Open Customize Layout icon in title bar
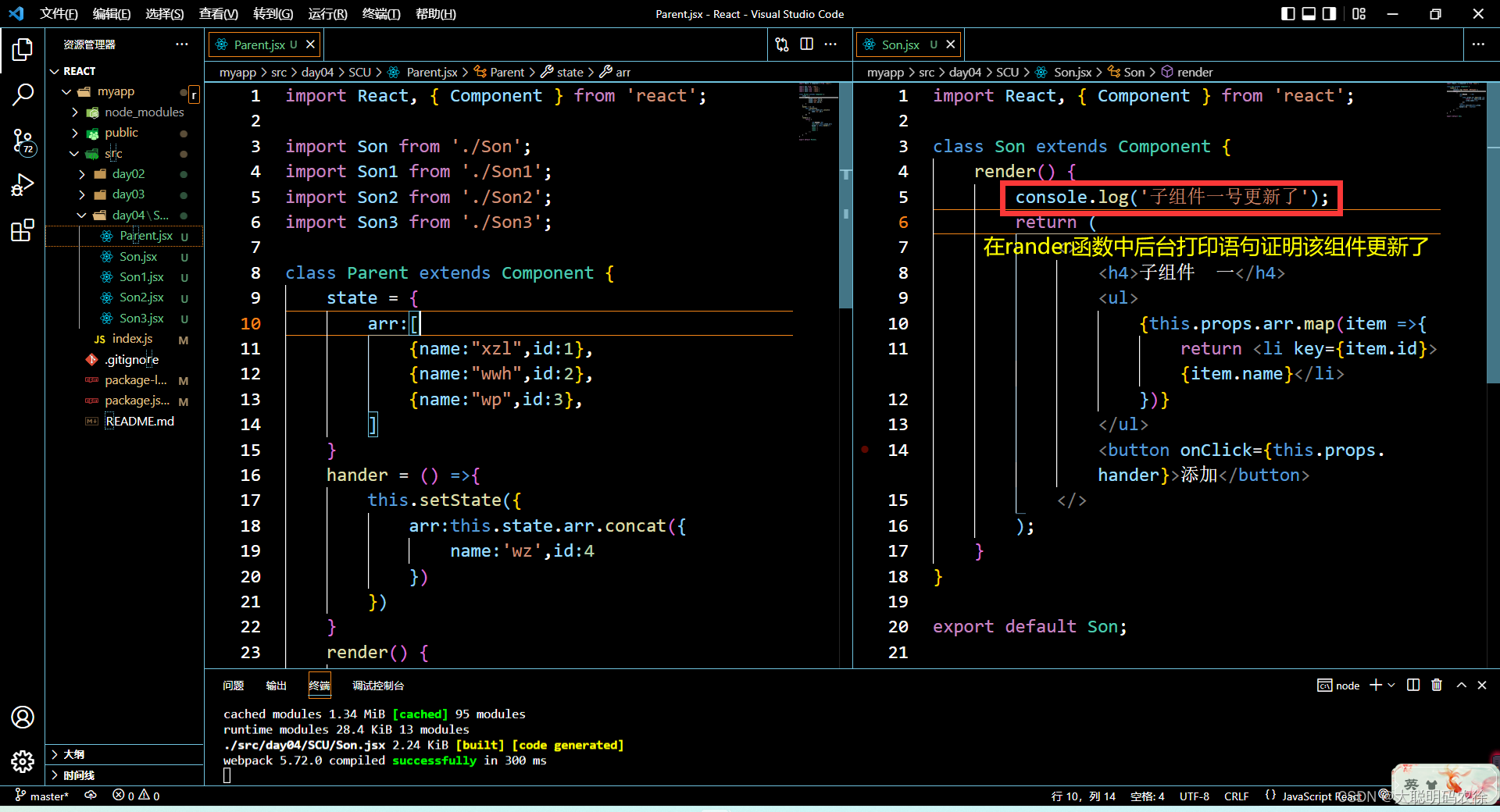The width and height of the screenshot is (1500, 812). pyautogui.click(x=1359, y=13)
